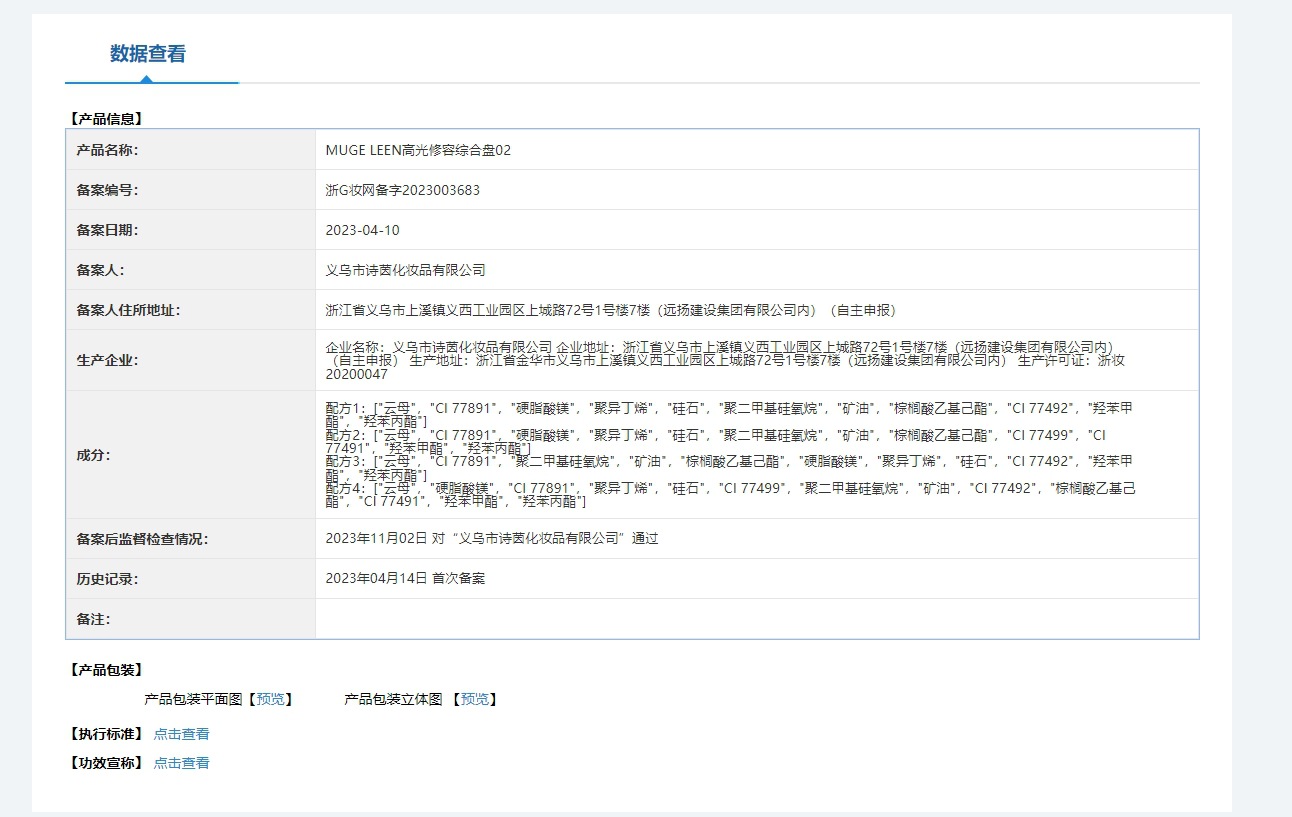
Task: Click the 生产企业 row label
Action: point(107,360)
